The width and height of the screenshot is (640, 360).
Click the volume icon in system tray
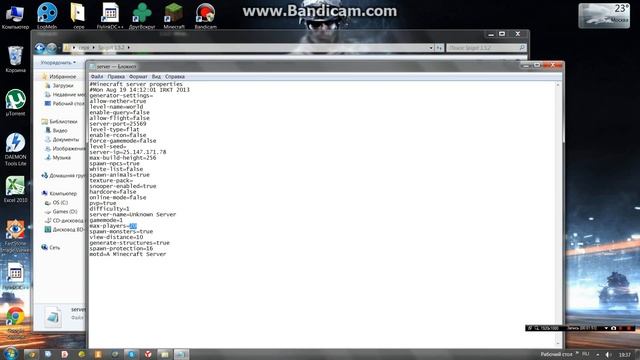coord(608,355)
